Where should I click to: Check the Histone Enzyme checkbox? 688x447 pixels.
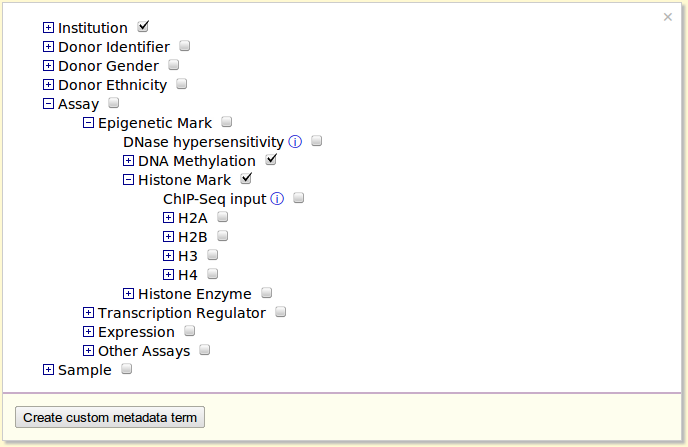[x=266, y=293]
